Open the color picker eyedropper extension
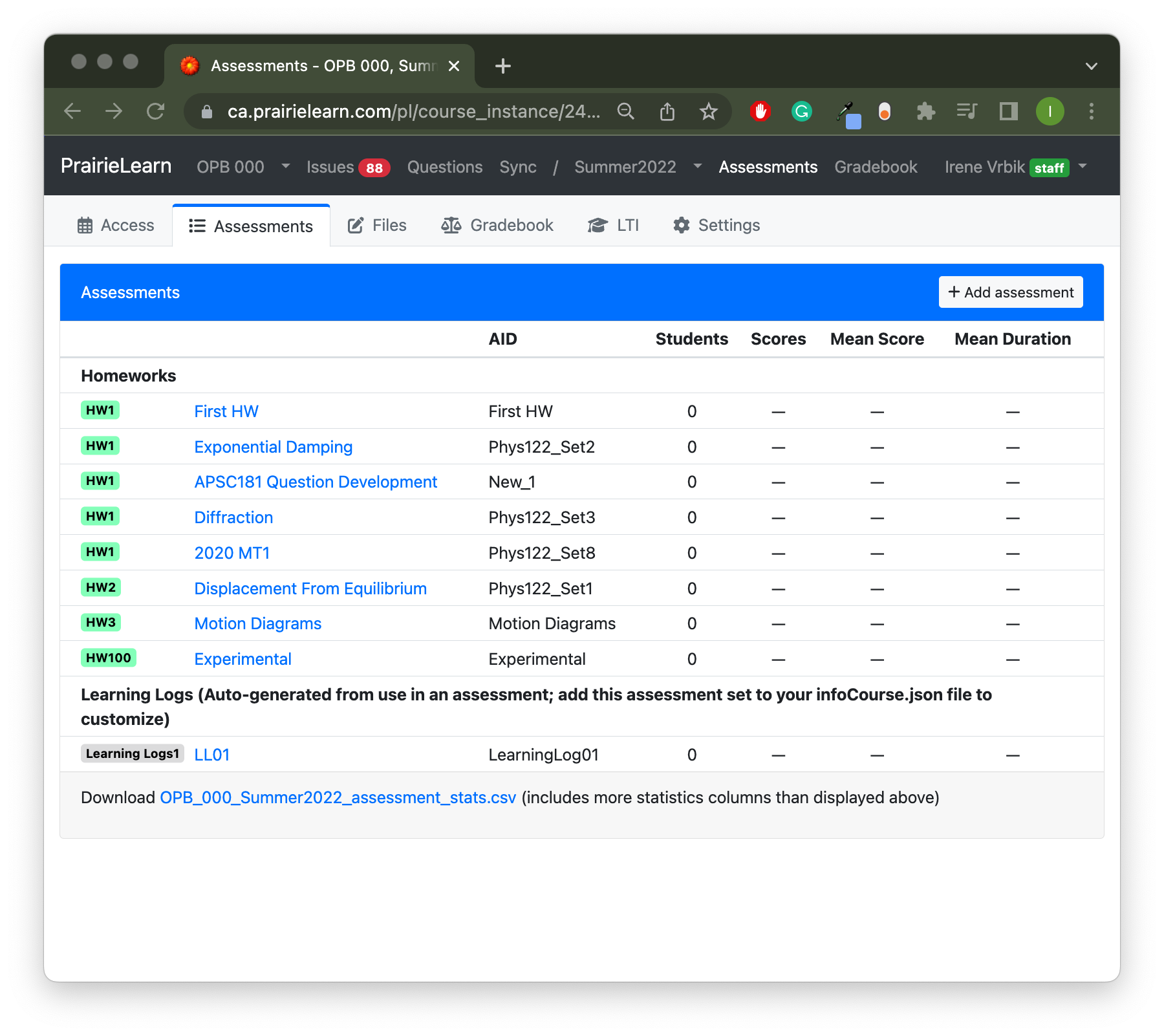 coord(847,114)
